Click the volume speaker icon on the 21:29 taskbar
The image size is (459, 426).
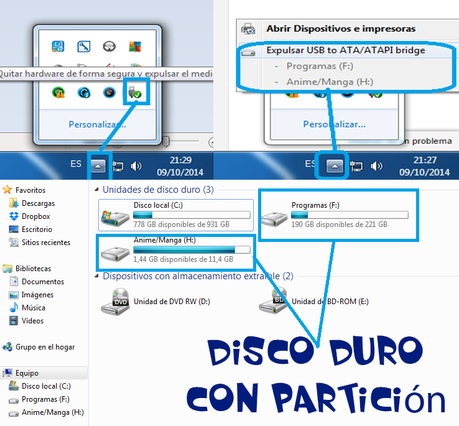pyautogui.click(x=136, y=166)
